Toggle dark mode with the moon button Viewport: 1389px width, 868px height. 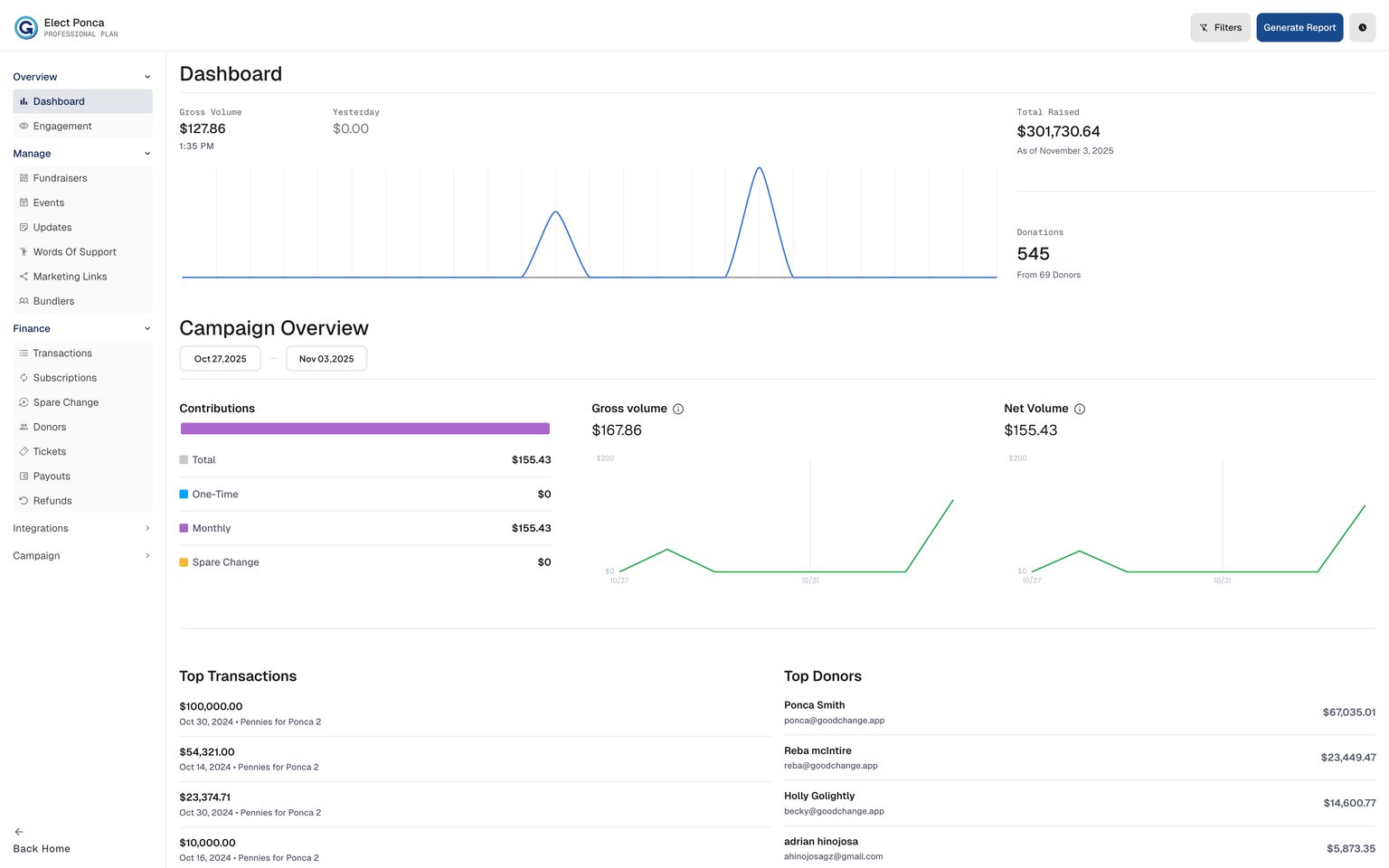coord(1362,28)
